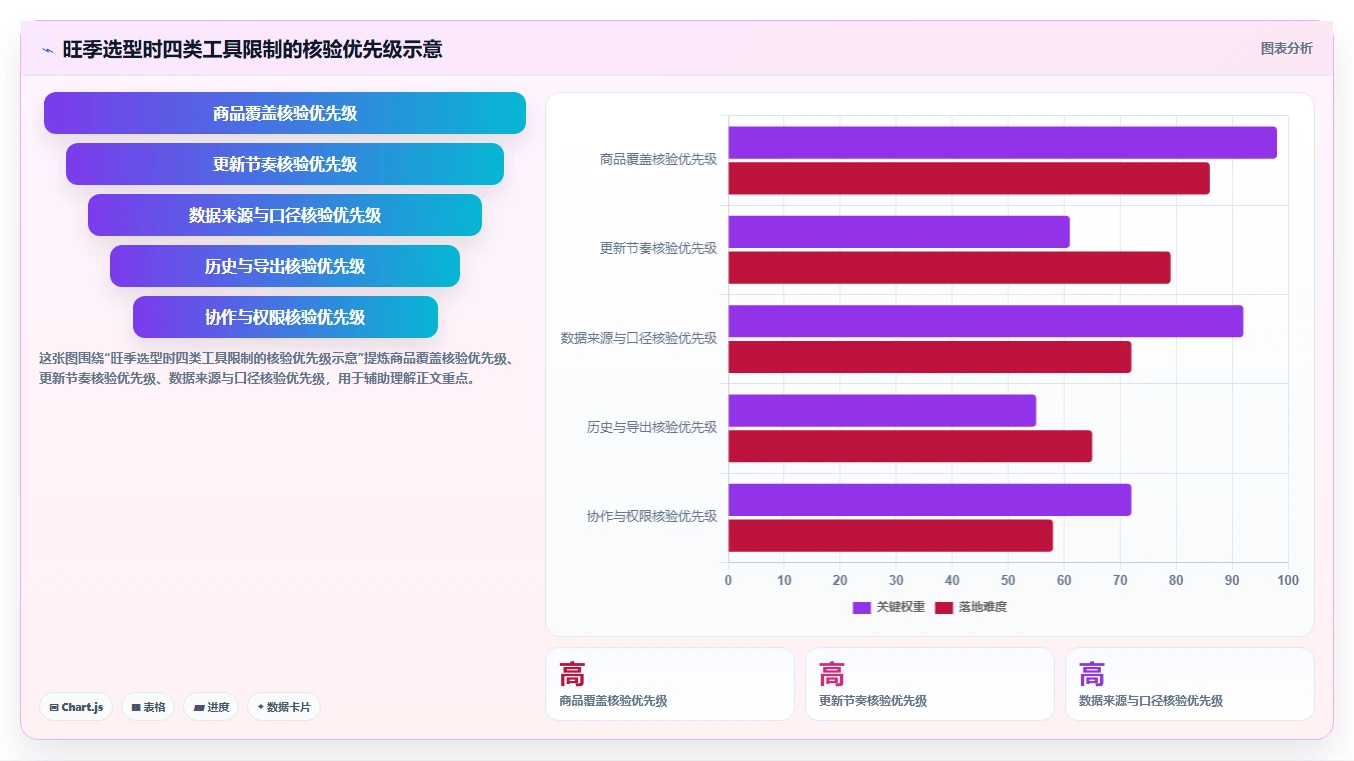
Task: Click the x-axis tick label 50
Action: coord(1008,580)
